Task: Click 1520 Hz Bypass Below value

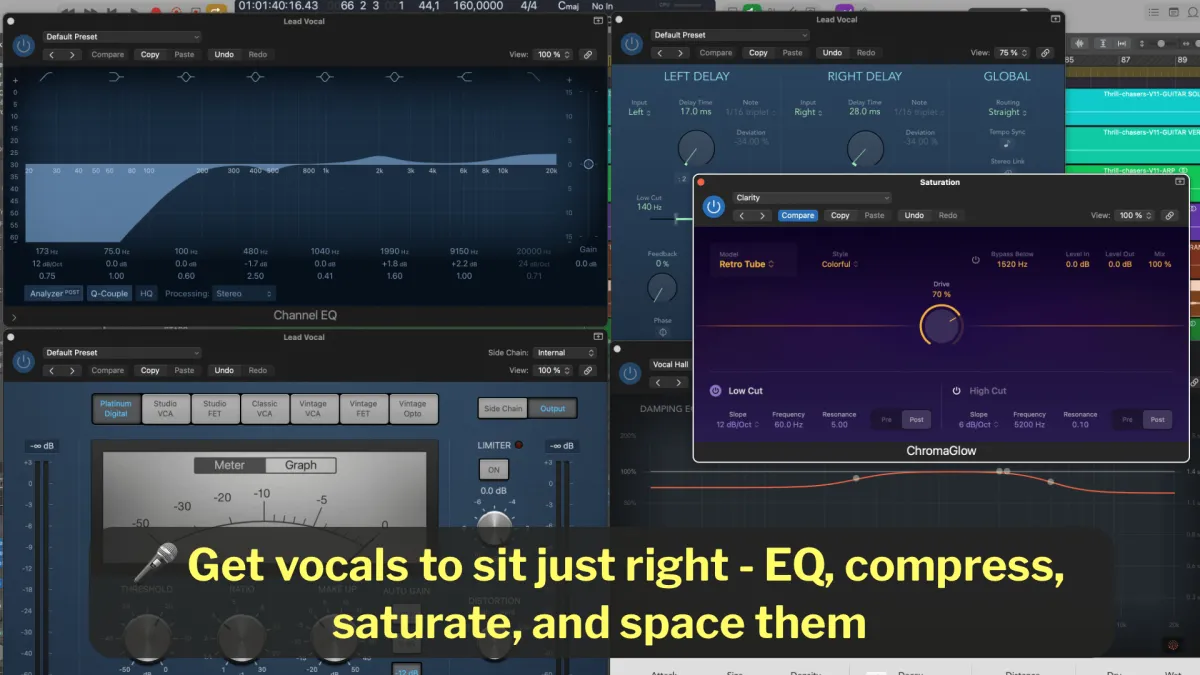Action: pyautogui.click(x=1012, y=264)
